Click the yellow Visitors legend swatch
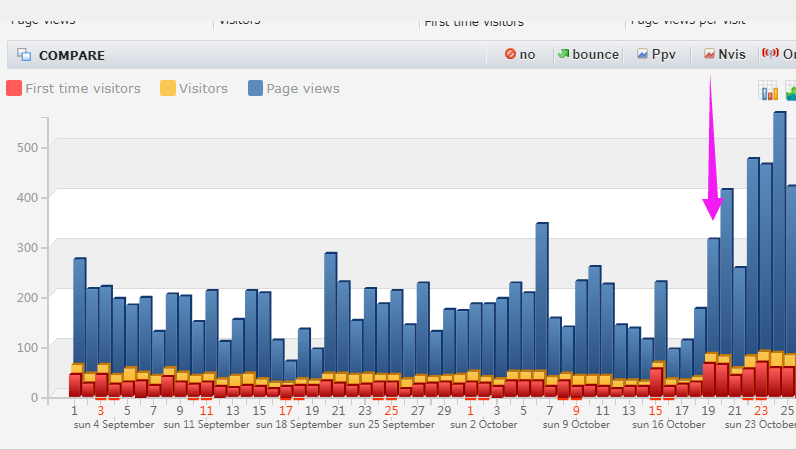Image resolution: width=796 pixels, height=450 pixels. 167,89
